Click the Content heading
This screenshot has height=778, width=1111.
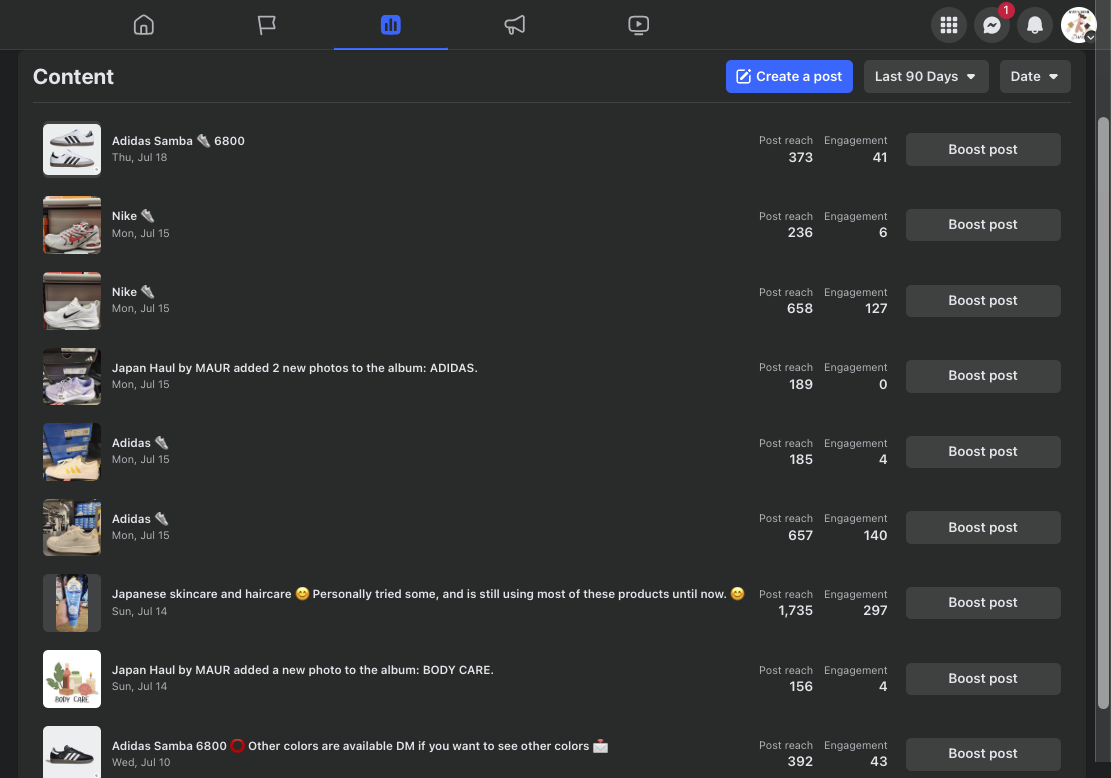pyautogui.click(x=73, y=77)
